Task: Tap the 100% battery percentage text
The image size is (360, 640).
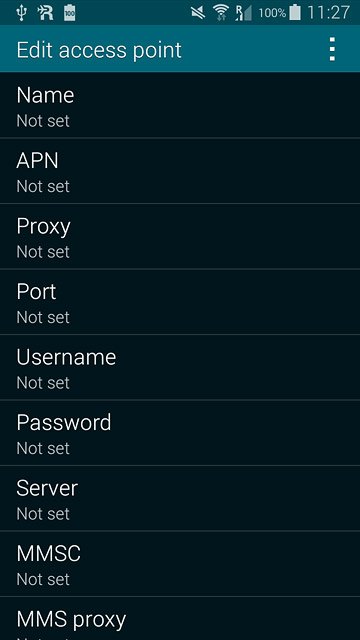Action: point(272,13)
